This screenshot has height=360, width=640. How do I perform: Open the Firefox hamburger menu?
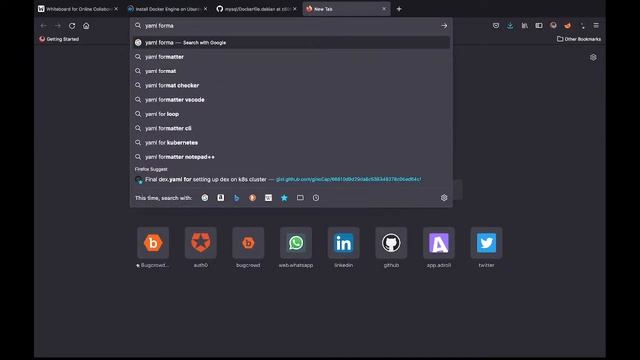pyautogui.click(x=596, y=25)
